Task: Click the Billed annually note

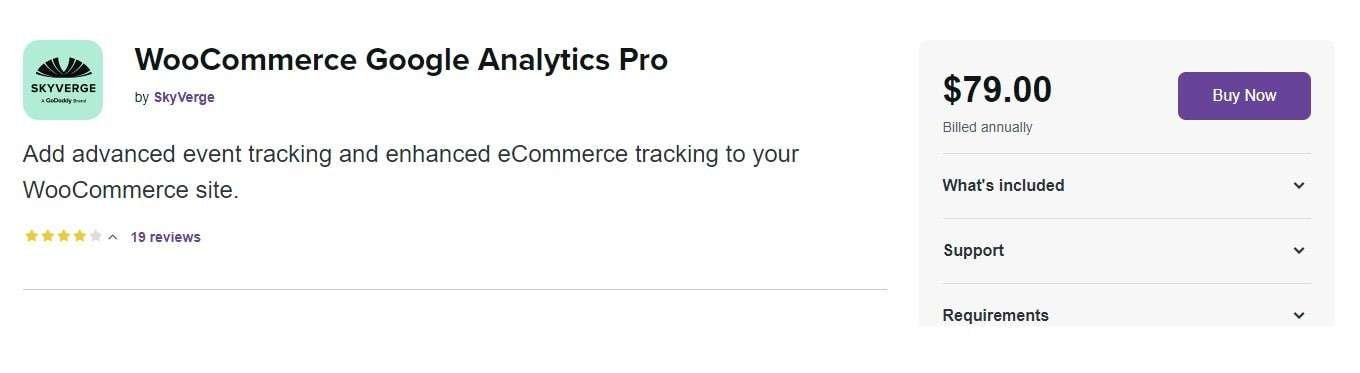Action: click(988, 128)
